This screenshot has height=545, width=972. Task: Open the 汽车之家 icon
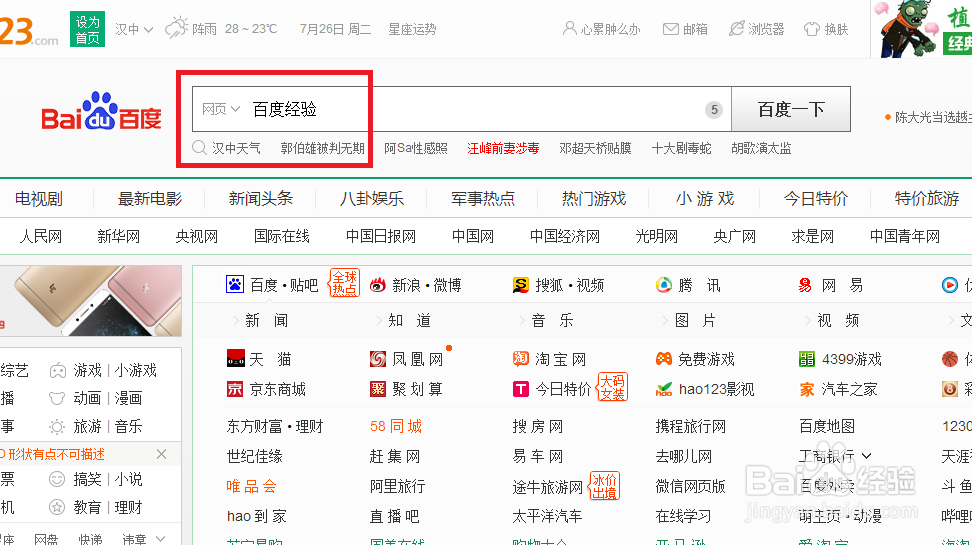[x=806, y=389]
